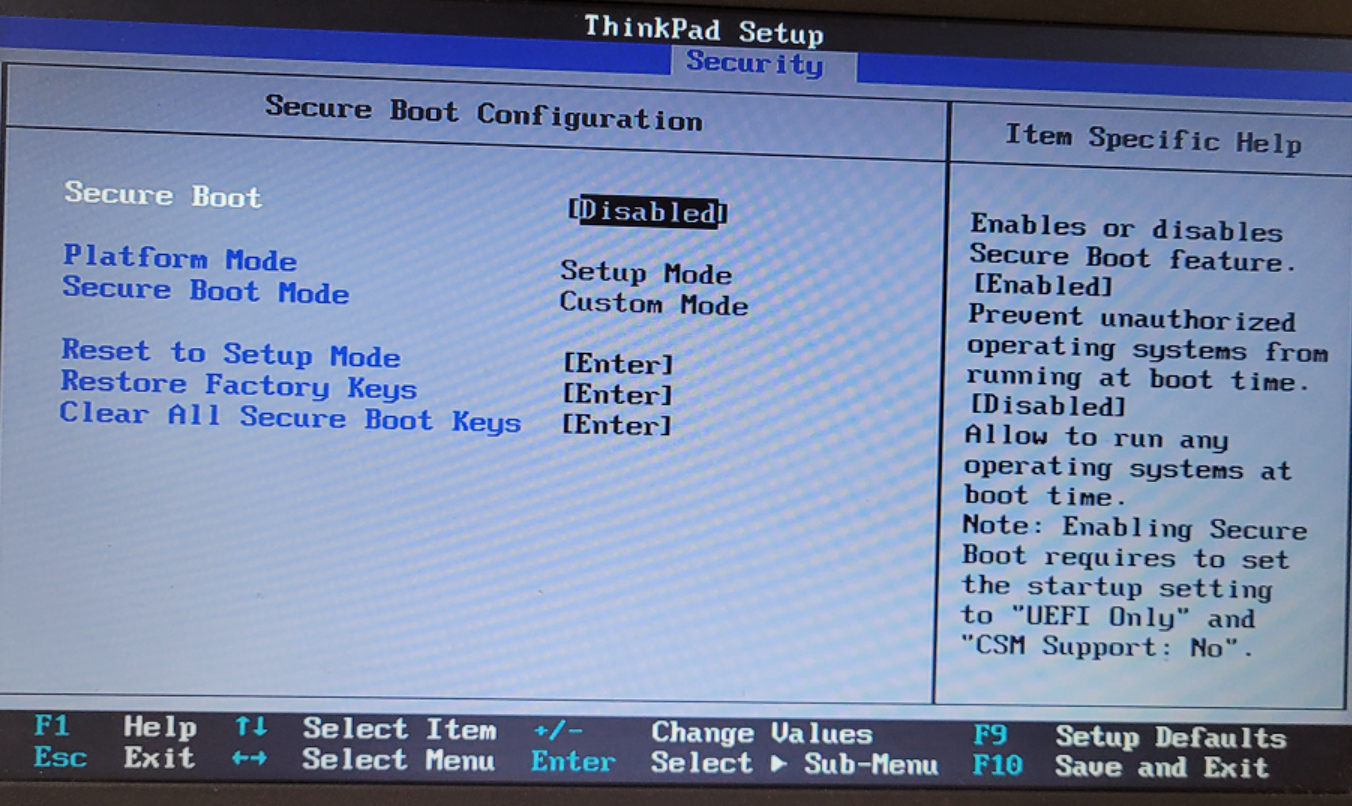
Task: Select Reset to Setup Mode
Action: [x=230, y=353]
